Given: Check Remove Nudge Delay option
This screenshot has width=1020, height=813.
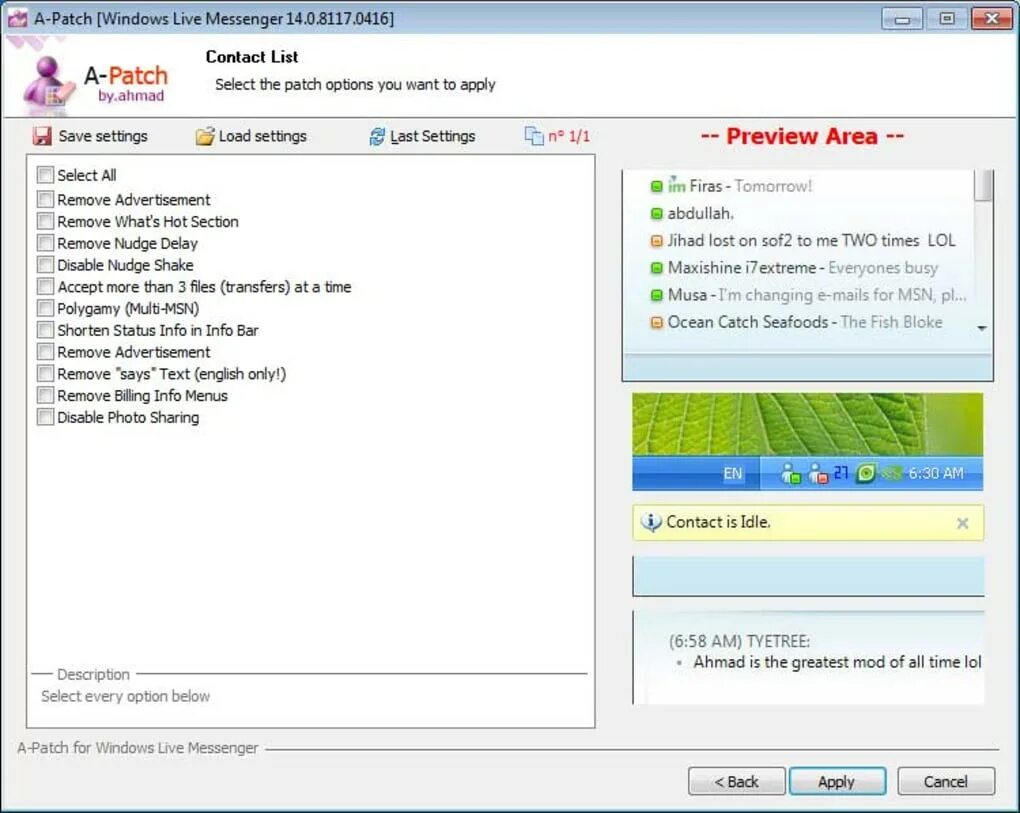Looking at the screenshot, I should tap(45, 243).
